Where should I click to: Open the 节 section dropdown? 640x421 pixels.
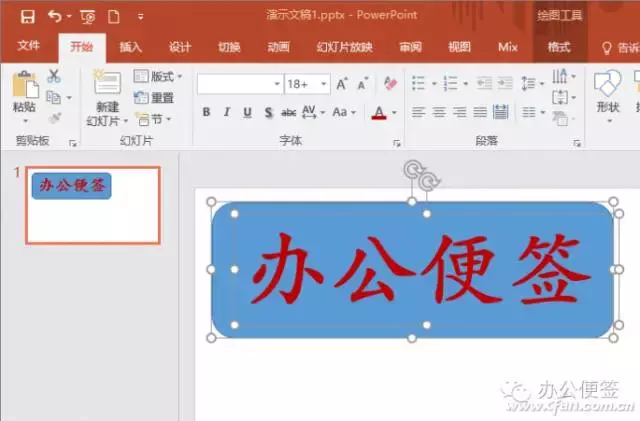(154, 119)
